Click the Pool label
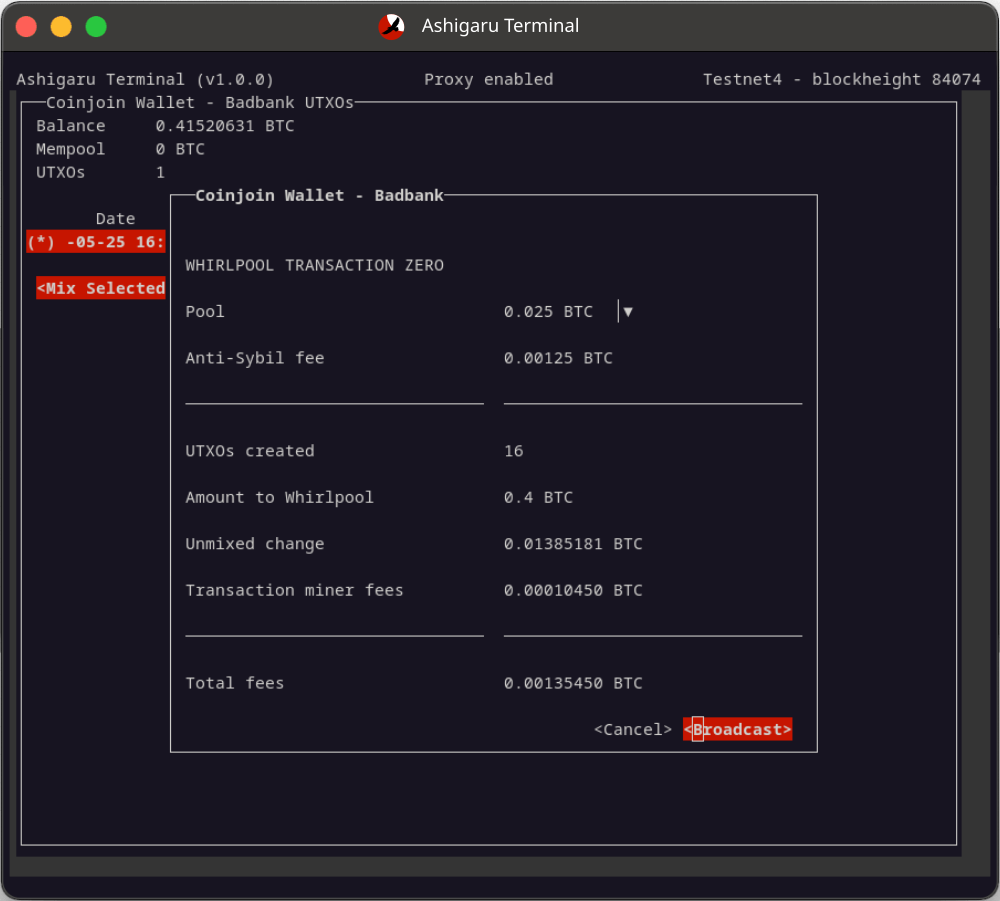This screenshot has width=1000, height=901. coord(205,312)
